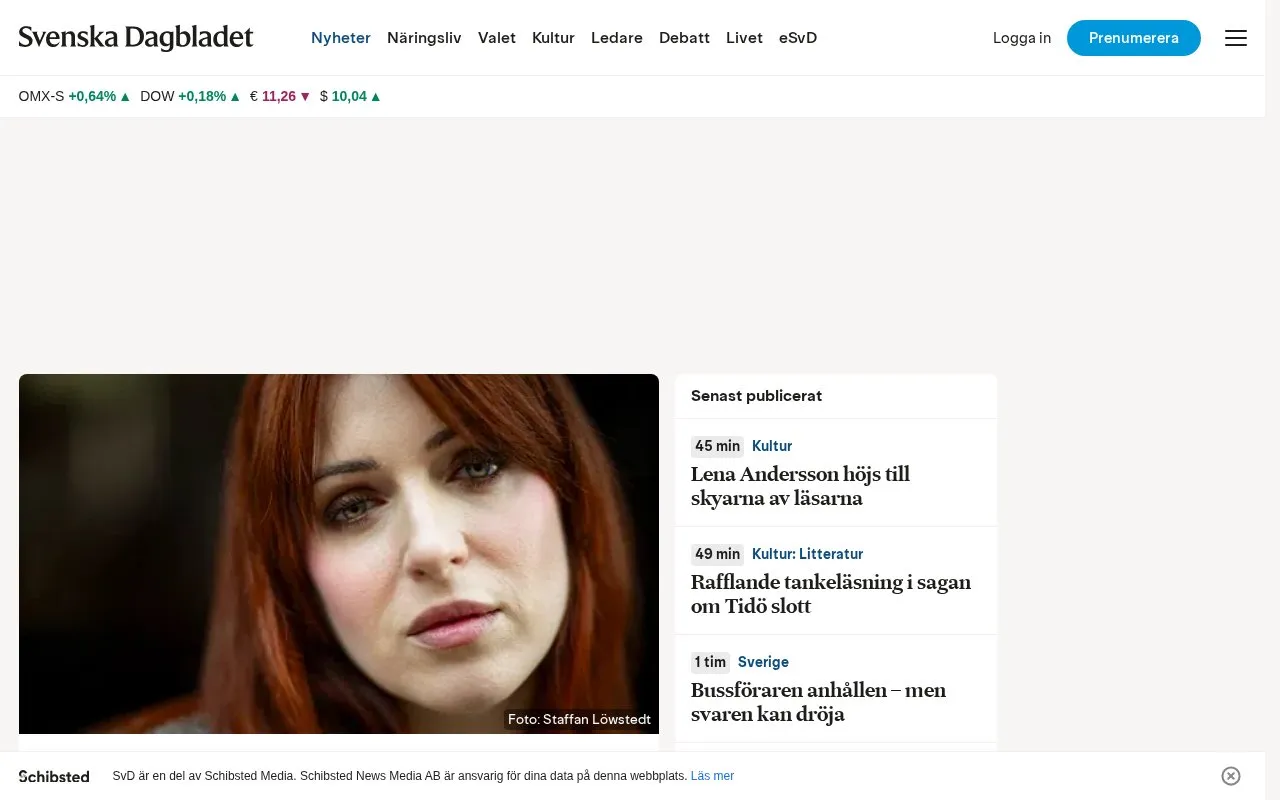Screen dimensions: 1280x800
Task: Click Logga in
Action: pos(1022,38)
